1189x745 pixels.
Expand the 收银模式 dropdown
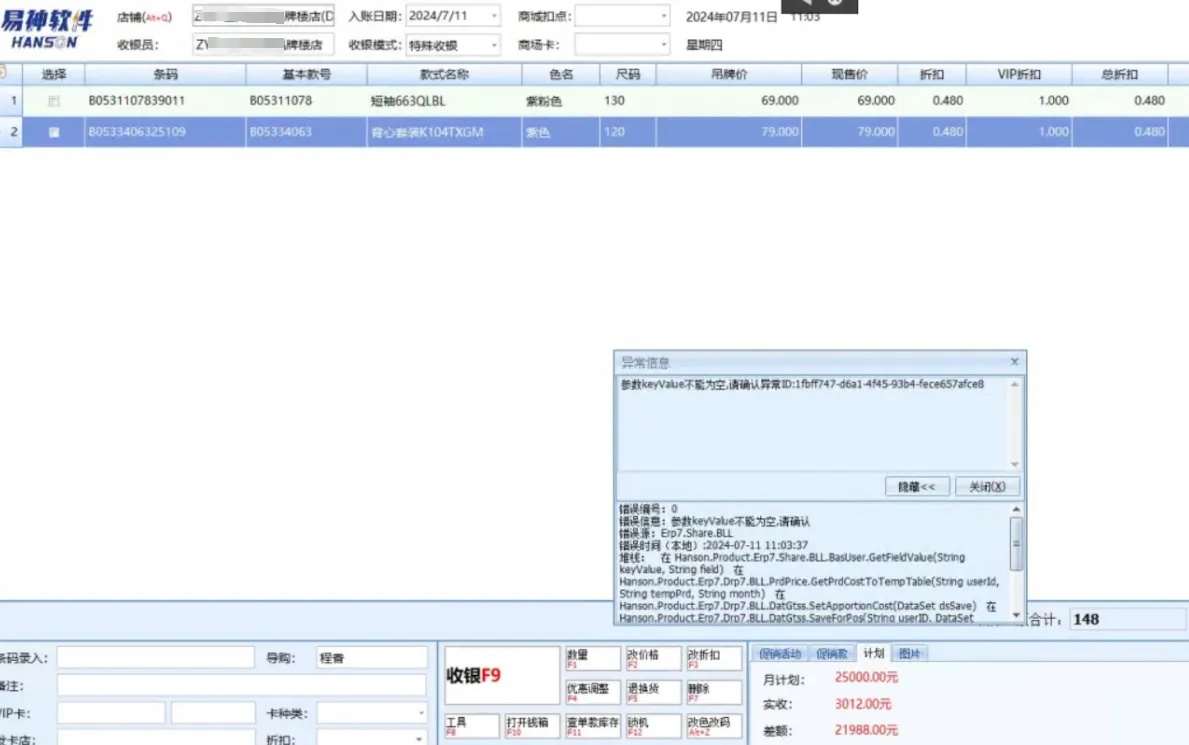tap(493, 45)
